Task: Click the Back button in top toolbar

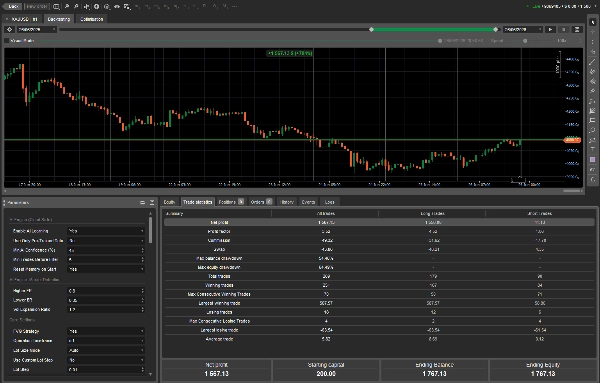Action: (x=13, y=7)
